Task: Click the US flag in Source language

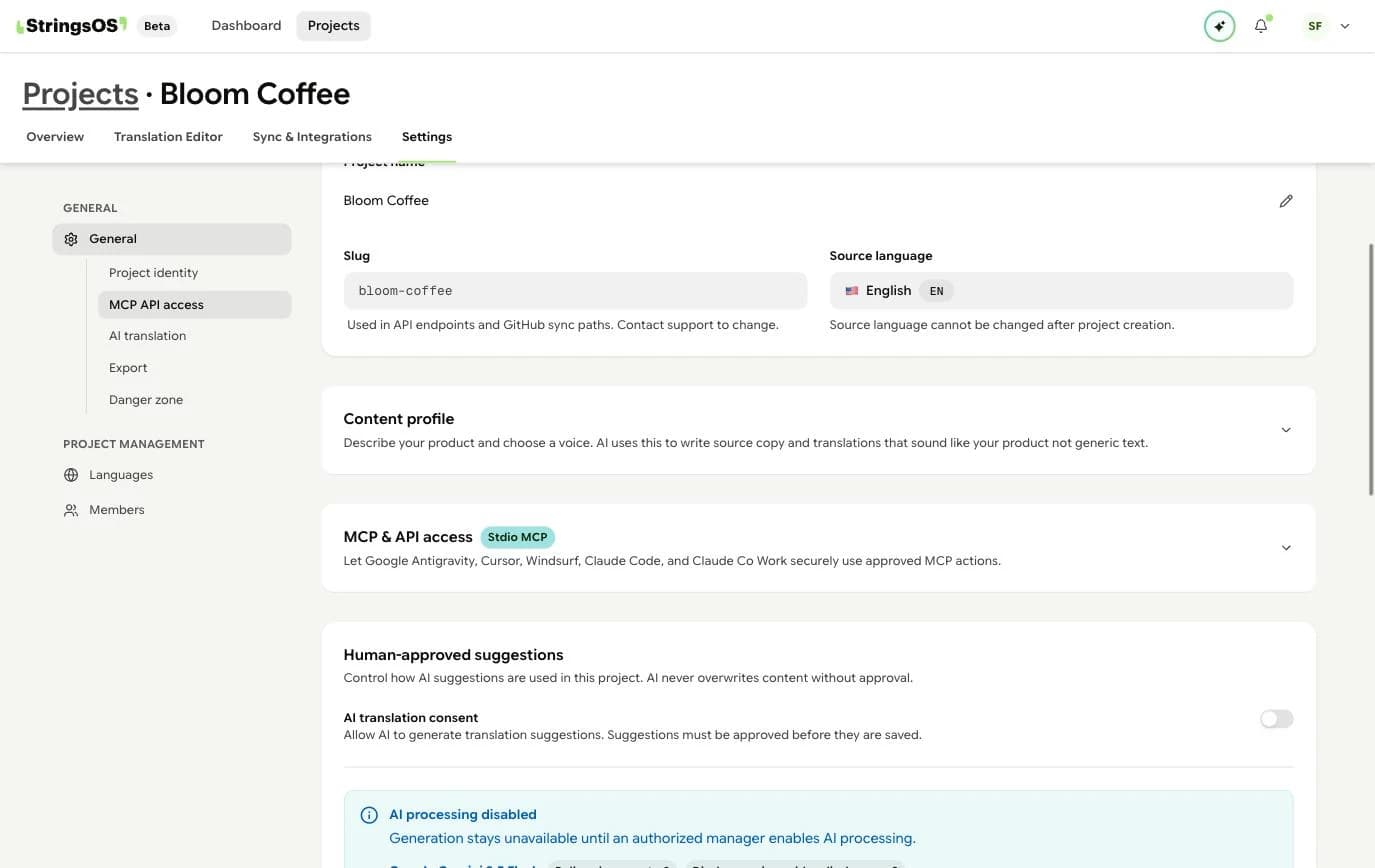Action: pyautogui.click(x=852, y=291)
